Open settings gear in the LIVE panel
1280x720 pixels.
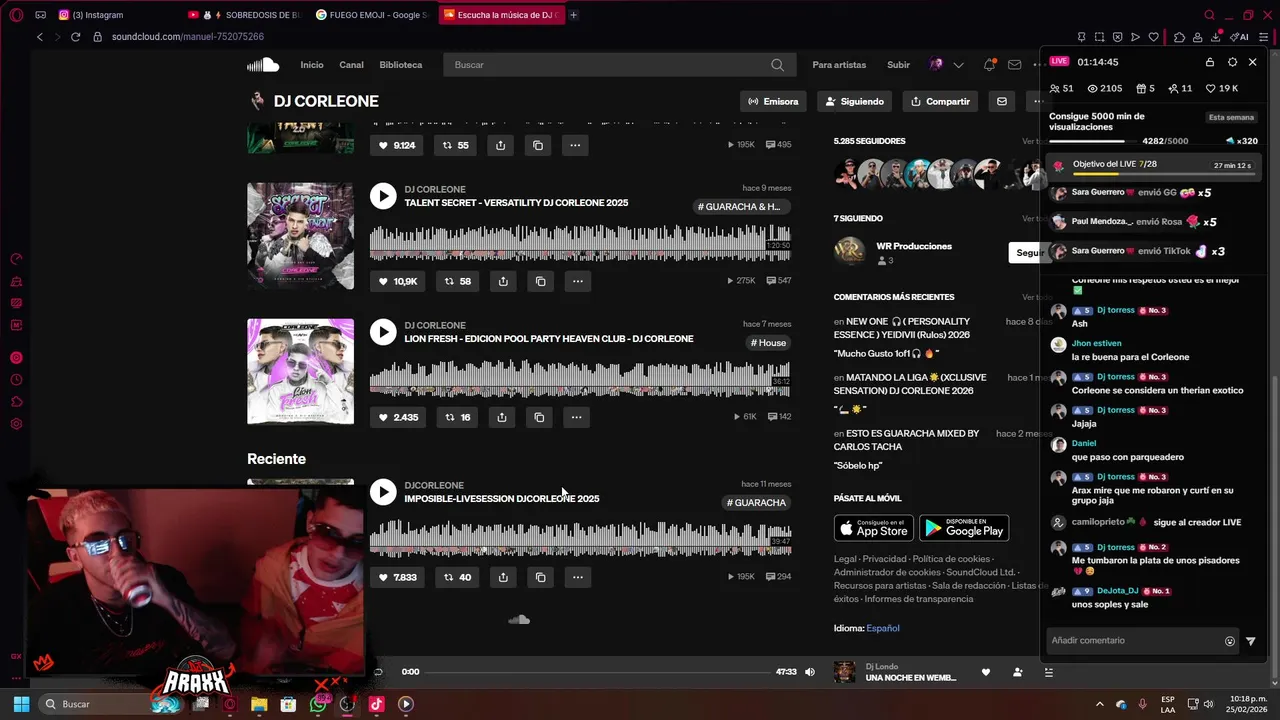(x=1232, y=62)
